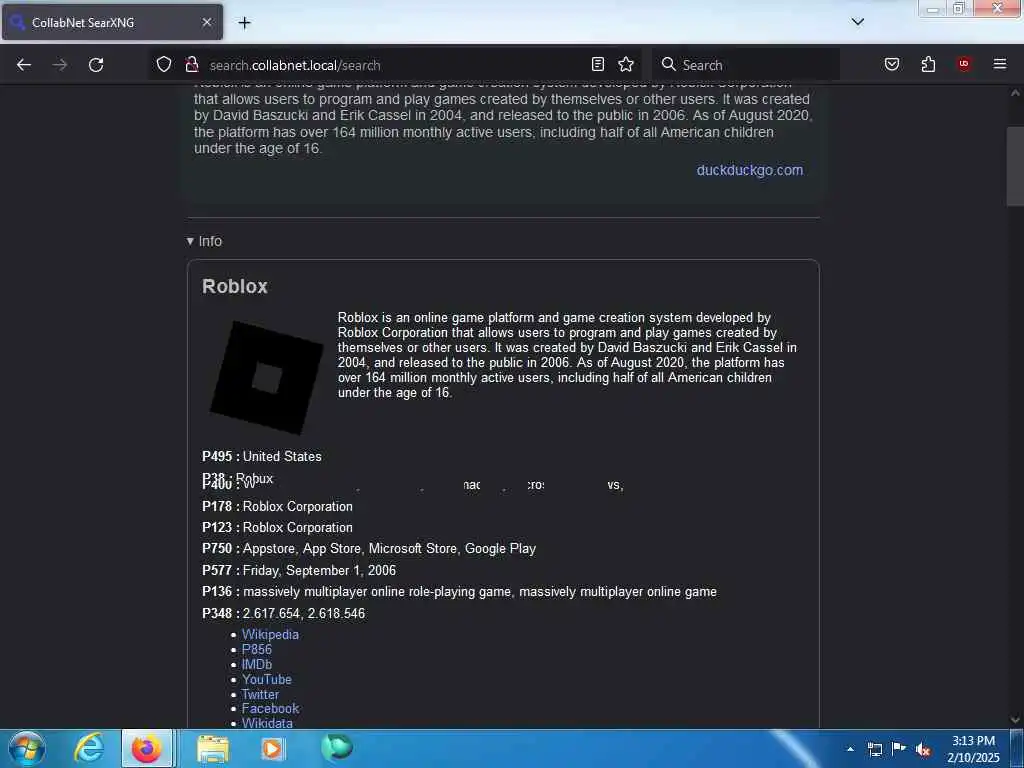Click the scrollbar up arrow

pyautogui.click(x=1015, y=93)
